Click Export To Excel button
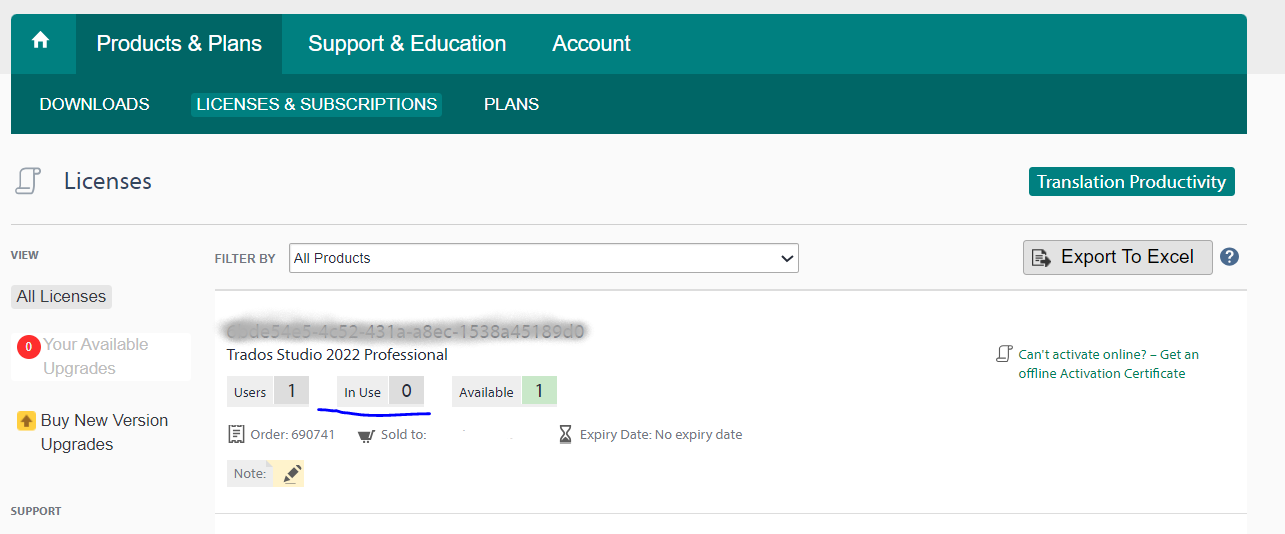This screenshot has width=1285, height=534. click(1117, 257)
